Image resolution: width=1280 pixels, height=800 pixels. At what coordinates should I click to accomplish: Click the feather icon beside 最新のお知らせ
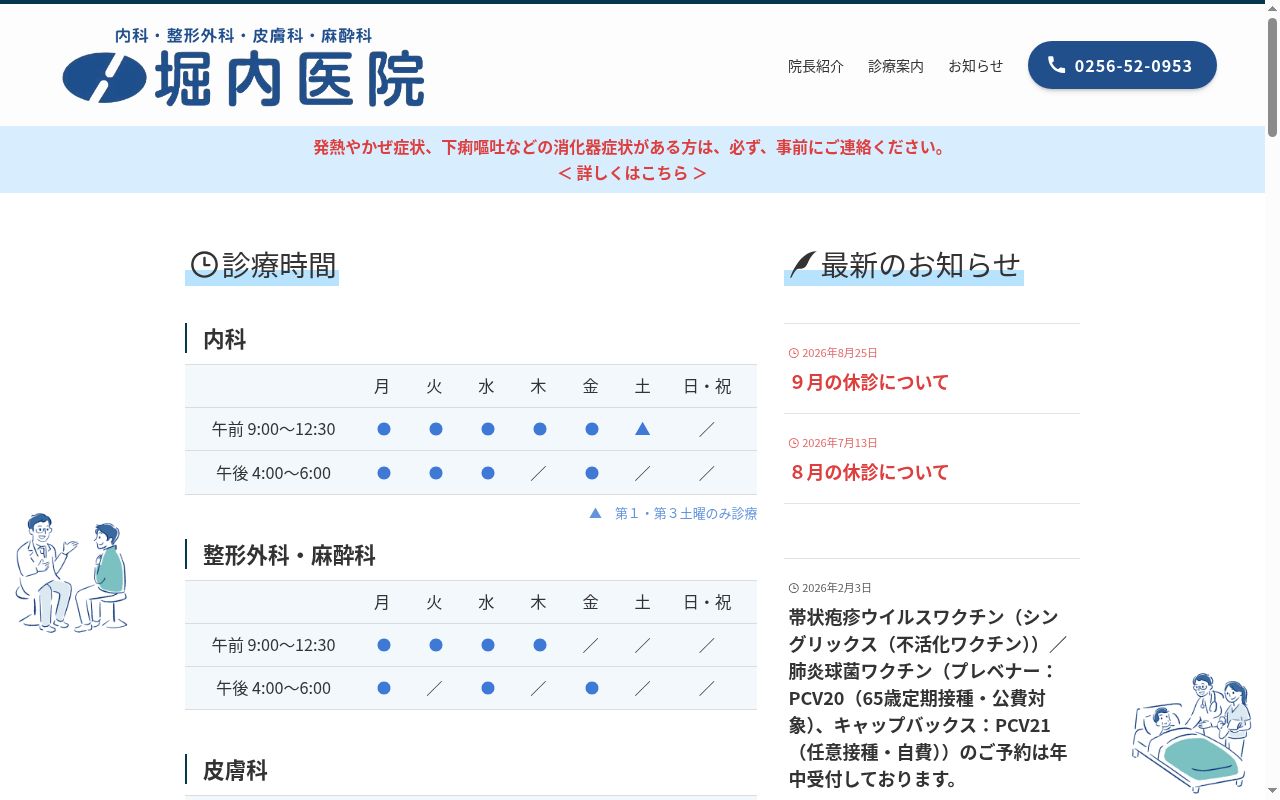[803, 265]
